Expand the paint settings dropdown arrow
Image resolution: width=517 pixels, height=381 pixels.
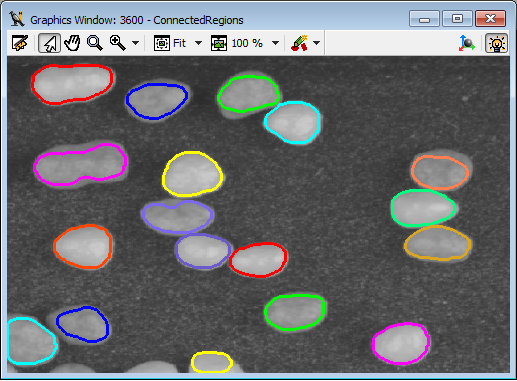click(x=317, y=43)
